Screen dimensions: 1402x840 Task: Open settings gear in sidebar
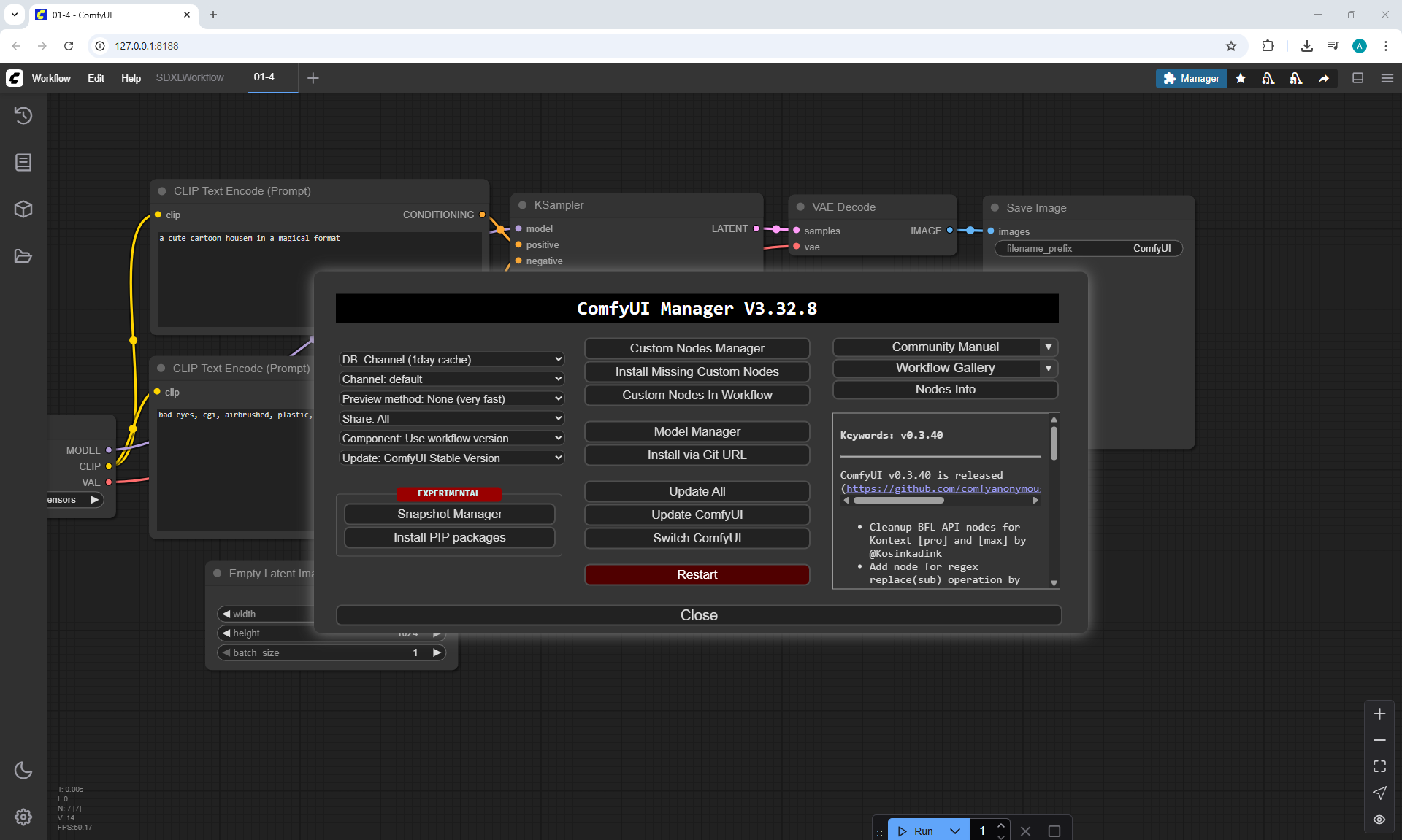pos(23,817)
